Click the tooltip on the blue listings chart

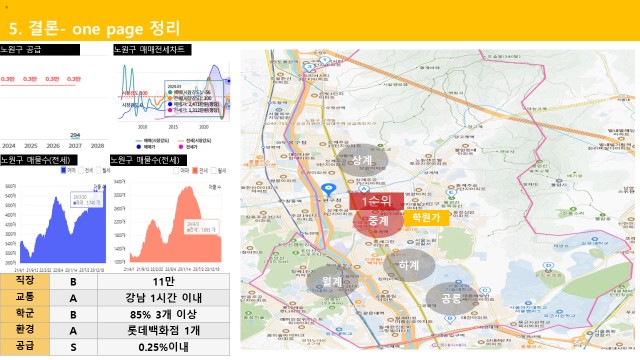(86, 200)
